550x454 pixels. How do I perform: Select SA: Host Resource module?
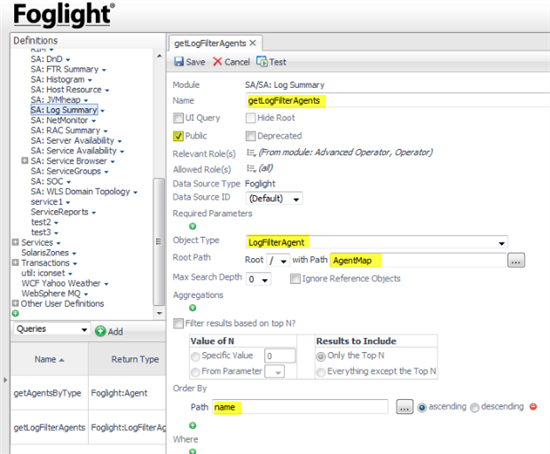coord(66,89)
